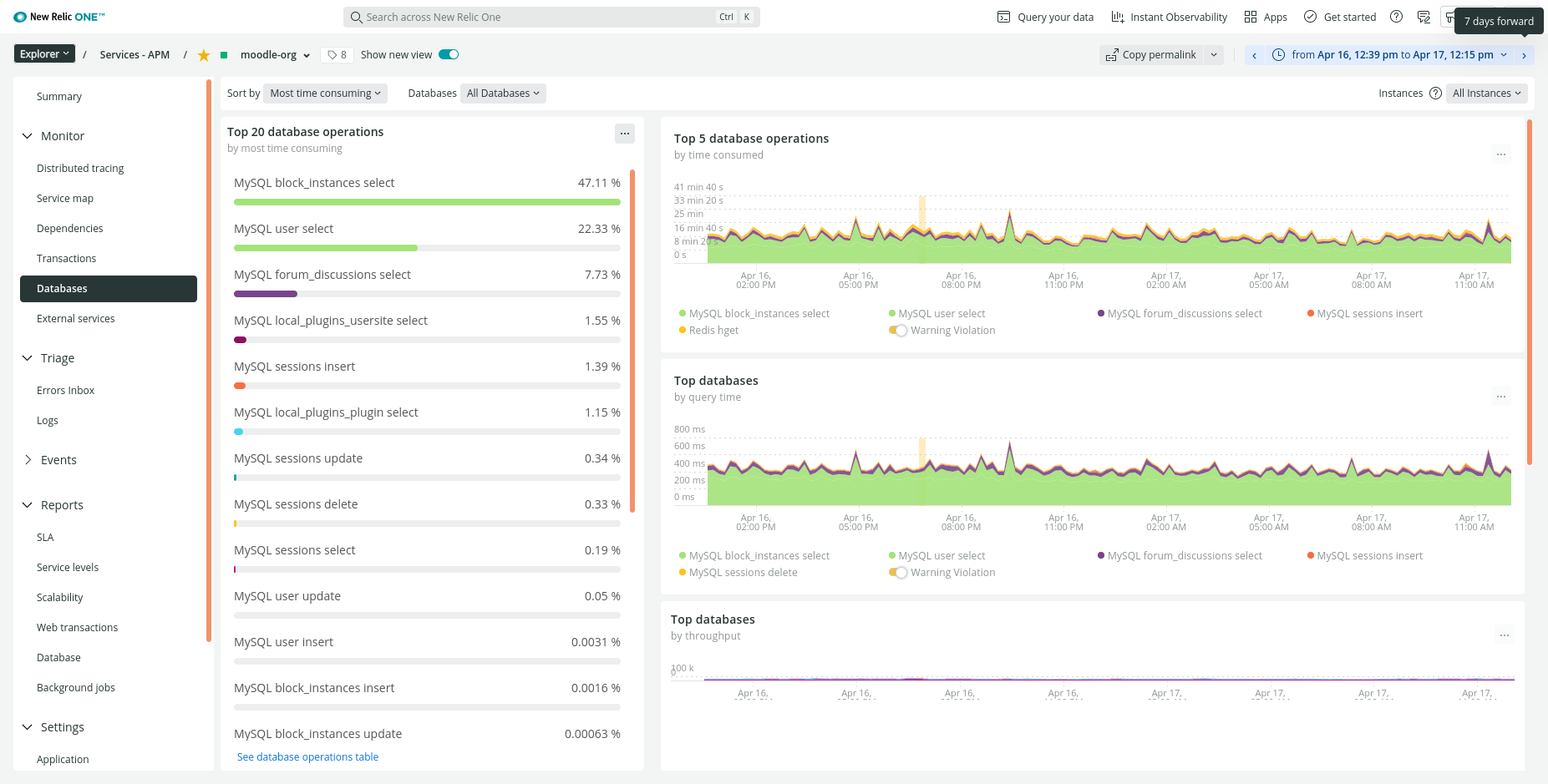Click the operations list orange scrollbar
Screen dimensions: 1548x784
tap(632, 341)
